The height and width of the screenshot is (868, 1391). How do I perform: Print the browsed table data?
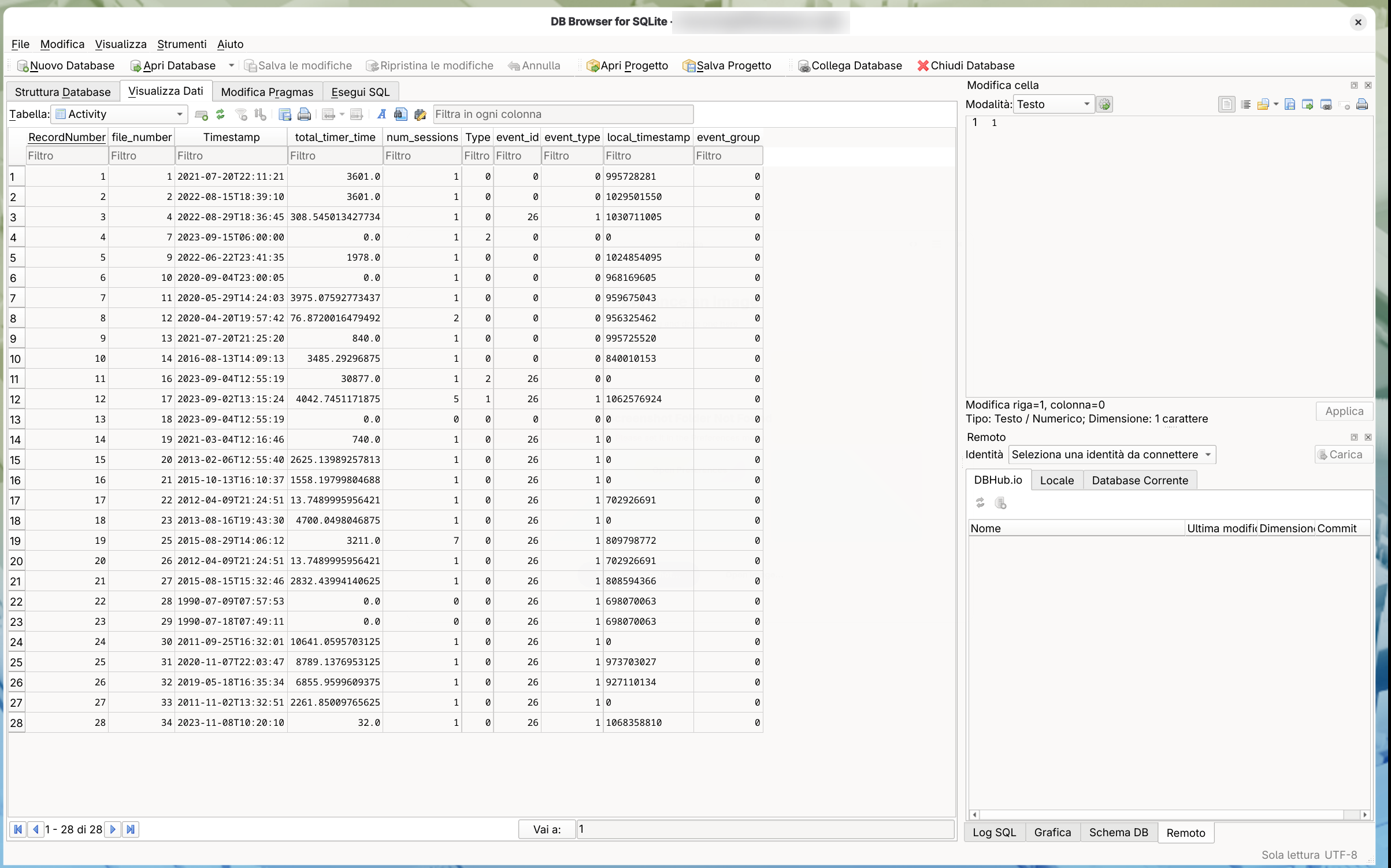point(304,114)
